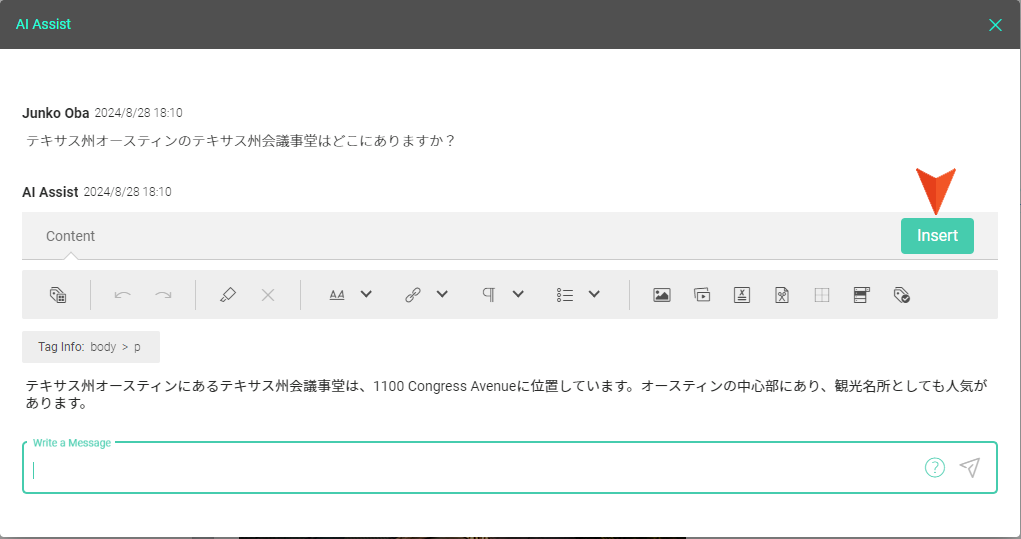The height and width of the screenshot is (539, 1021).
Task: Click the bulleted list icon
Action: tap(565, 295)
